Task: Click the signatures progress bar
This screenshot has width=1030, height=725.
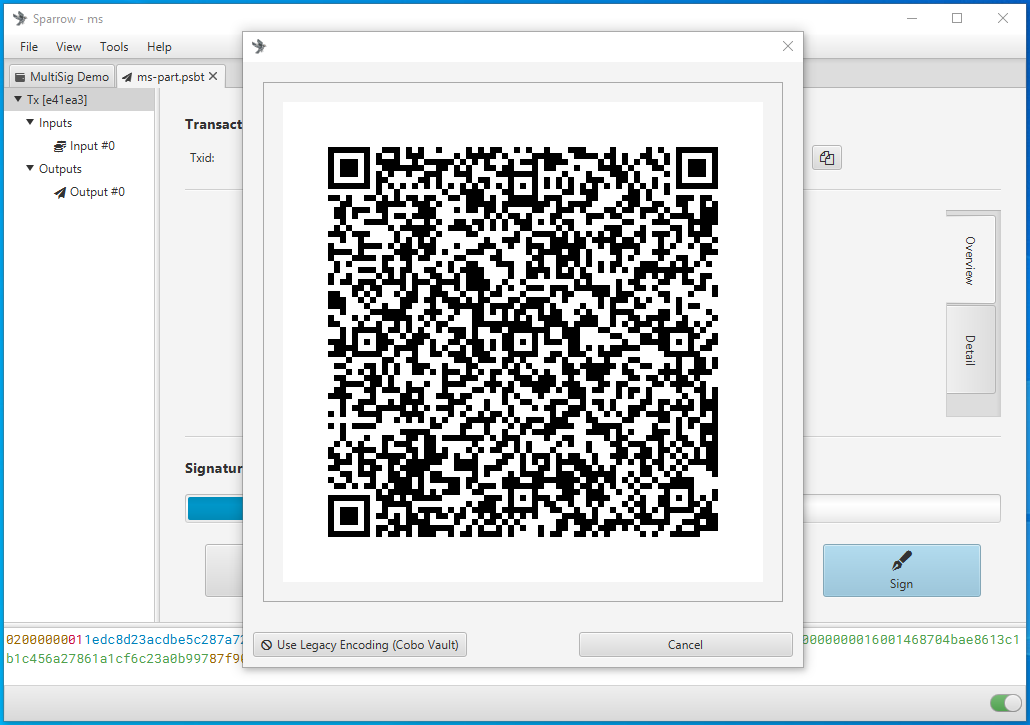Action: pos(593,509)
